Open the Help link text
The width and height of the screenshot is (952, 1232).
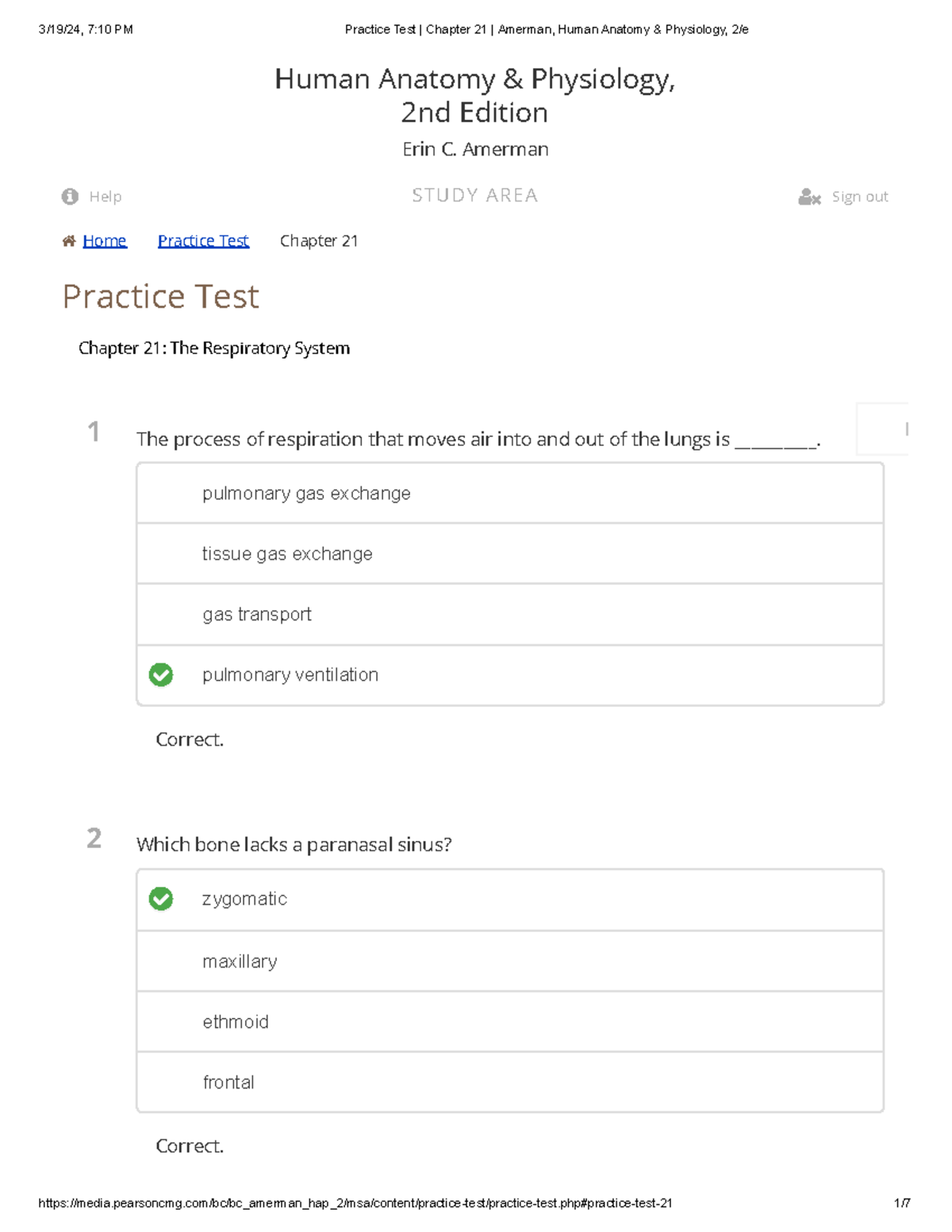(106, 197)
